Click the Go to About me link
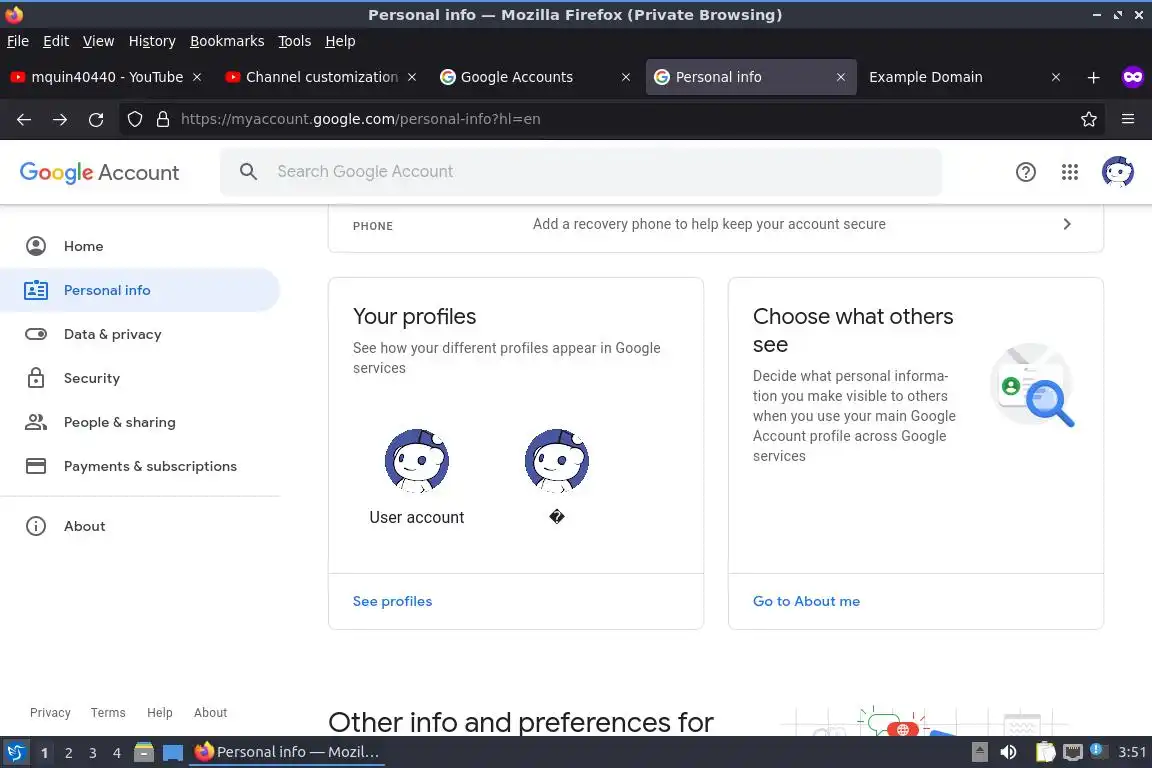Viewport: 1152px width, 768px height. (x=806, y=601)
